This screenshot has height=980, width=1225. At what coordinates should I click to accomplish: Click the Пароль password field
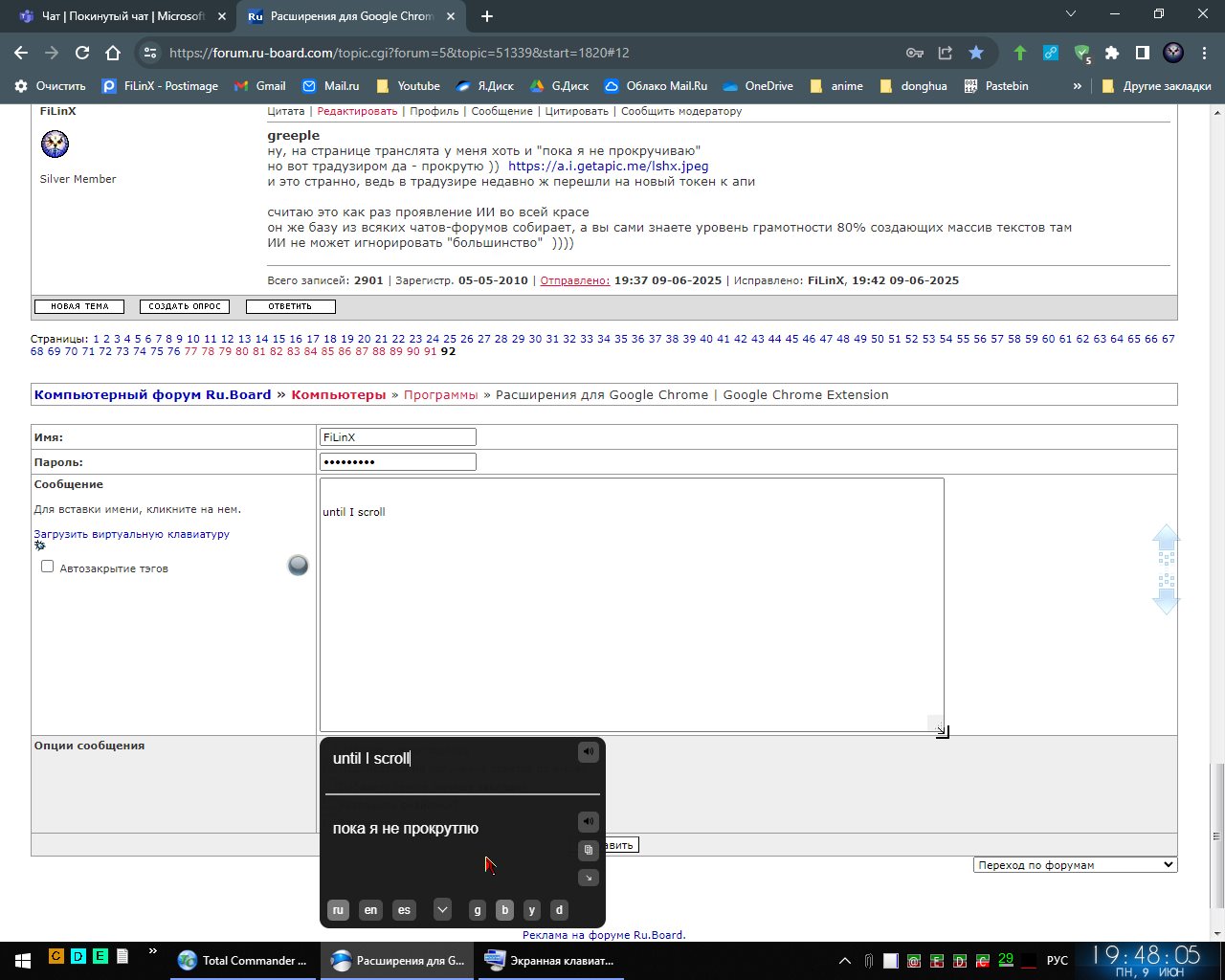[x=397, y=461]
